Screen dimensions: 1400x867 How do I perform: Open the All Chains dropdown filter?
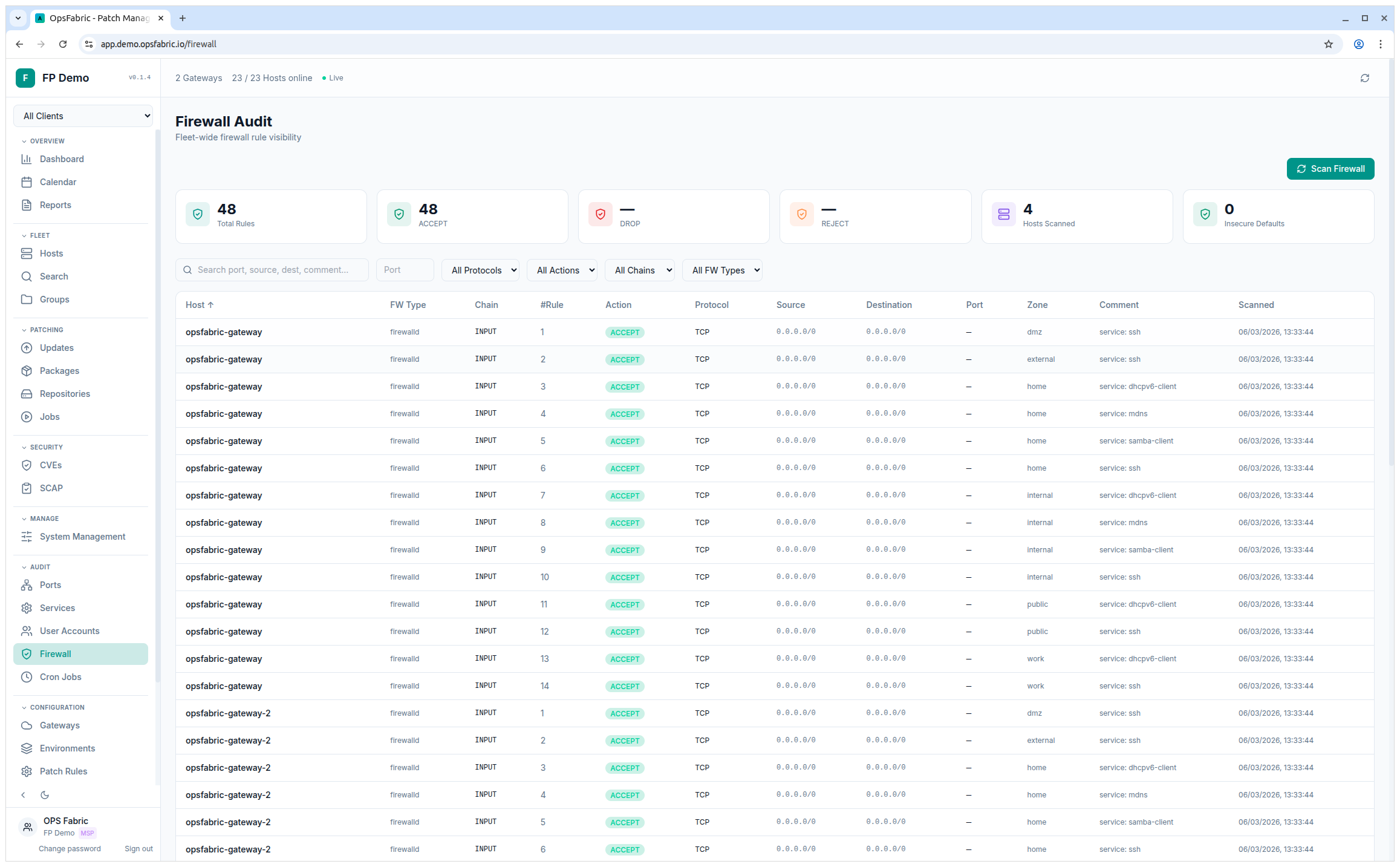pos(639,270)
